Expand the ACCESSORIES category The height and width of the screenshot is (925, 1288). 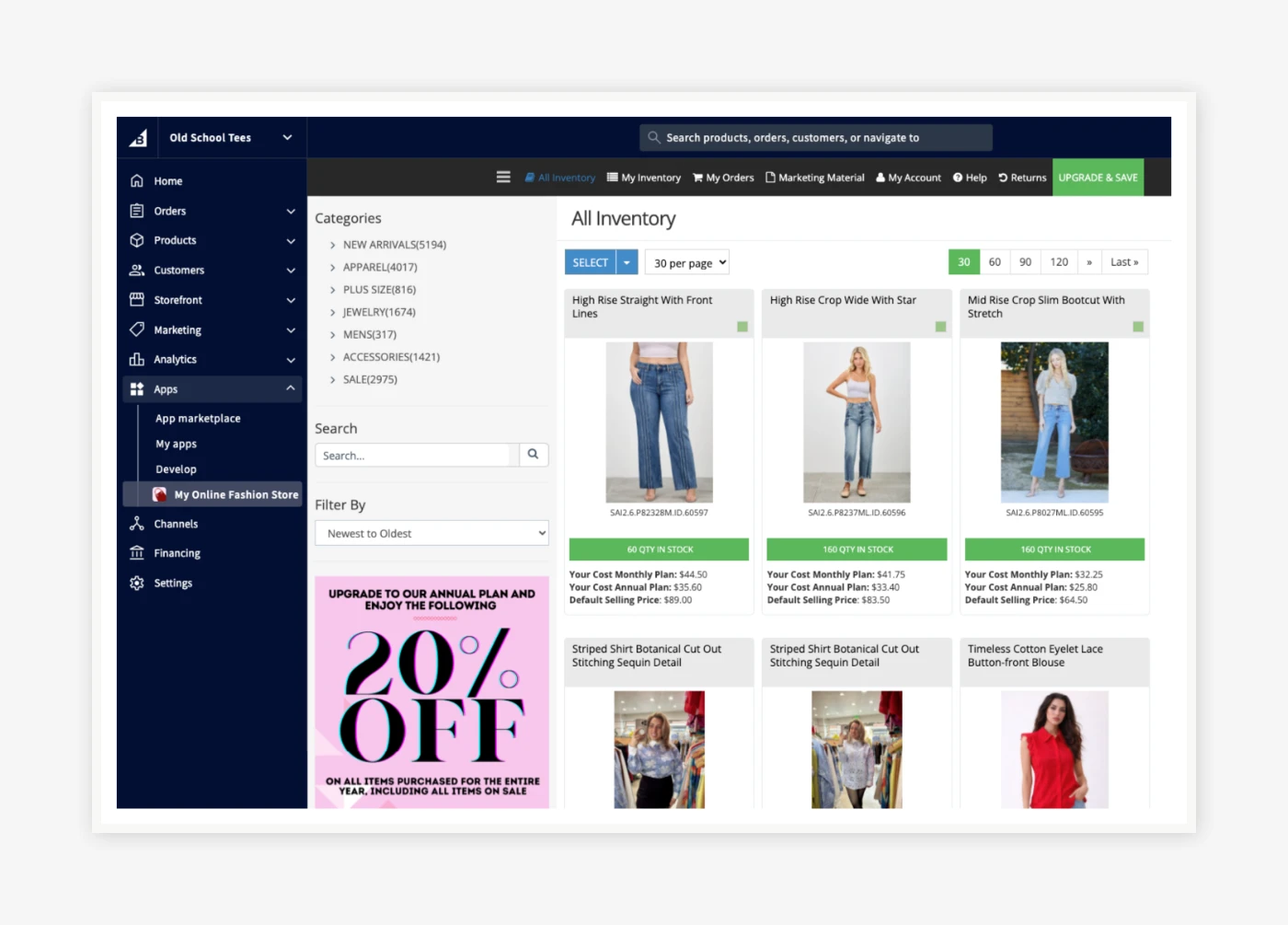point(332,357)
